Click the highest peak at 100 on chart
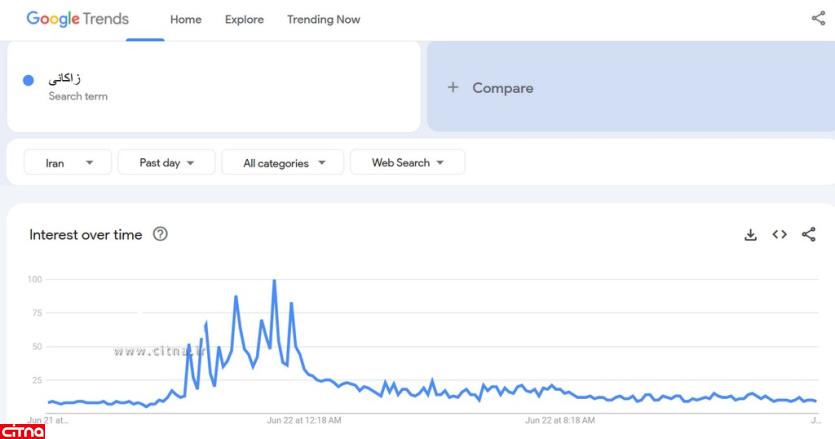The width and height of the screenshot is (835, 439). click(274, 281)
